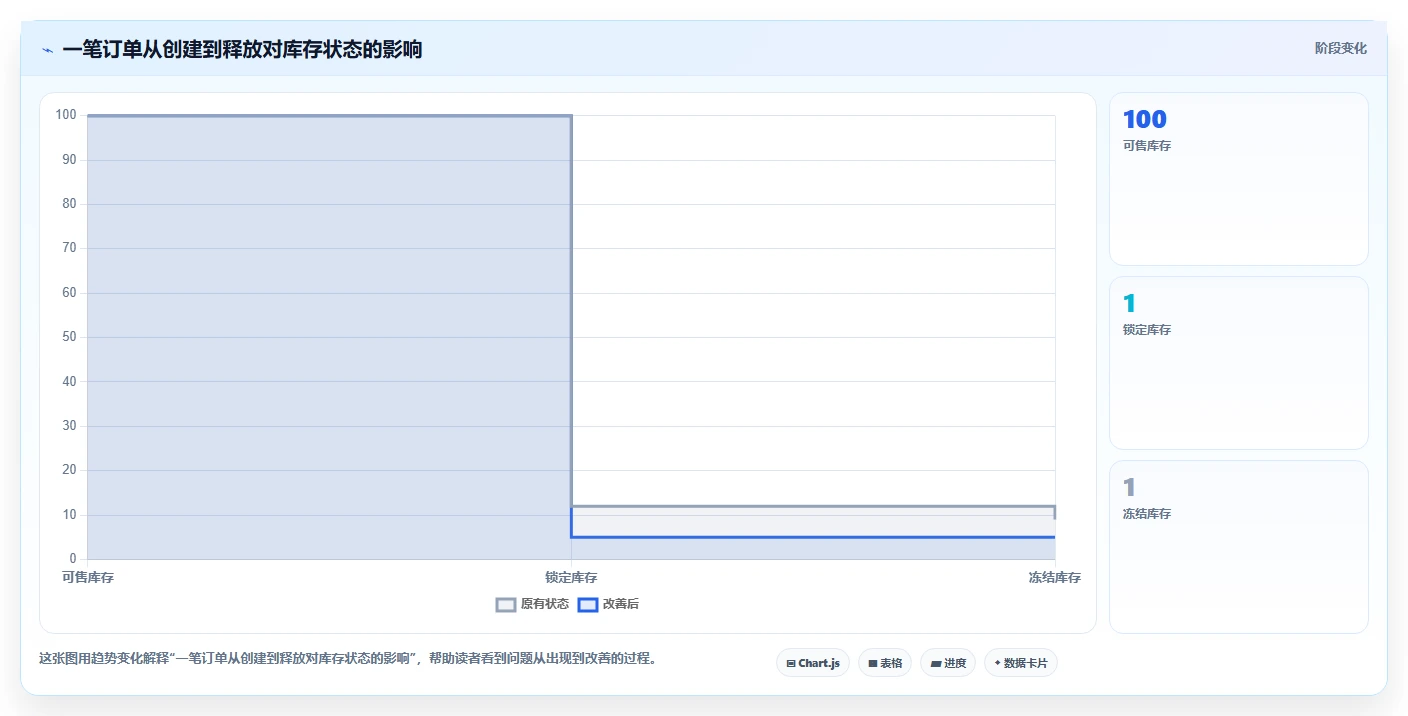Click the gray 原有状态 legend color box
The width and height of the screenshot is (1408, 716).
[x=506, y=604]
